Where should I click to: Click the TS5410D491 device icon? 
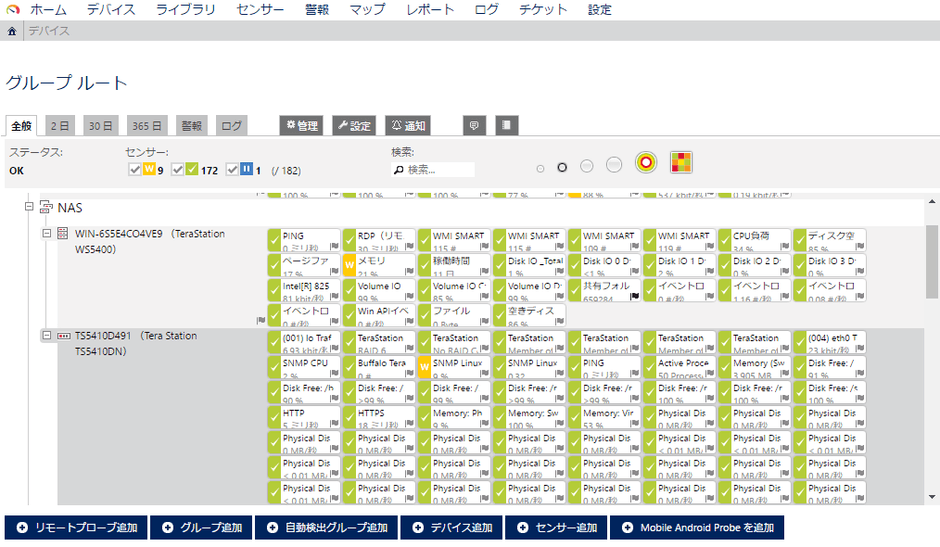pyautogui.click(x=62, y=337)
